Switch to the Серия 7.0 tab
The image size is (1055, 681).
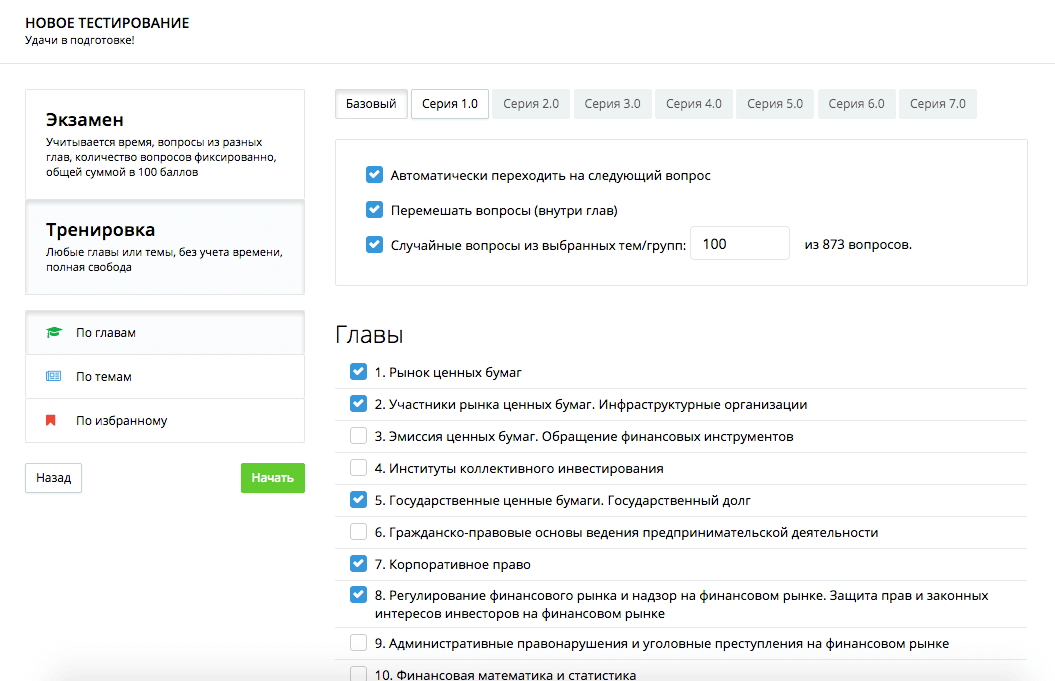point(937,104)
